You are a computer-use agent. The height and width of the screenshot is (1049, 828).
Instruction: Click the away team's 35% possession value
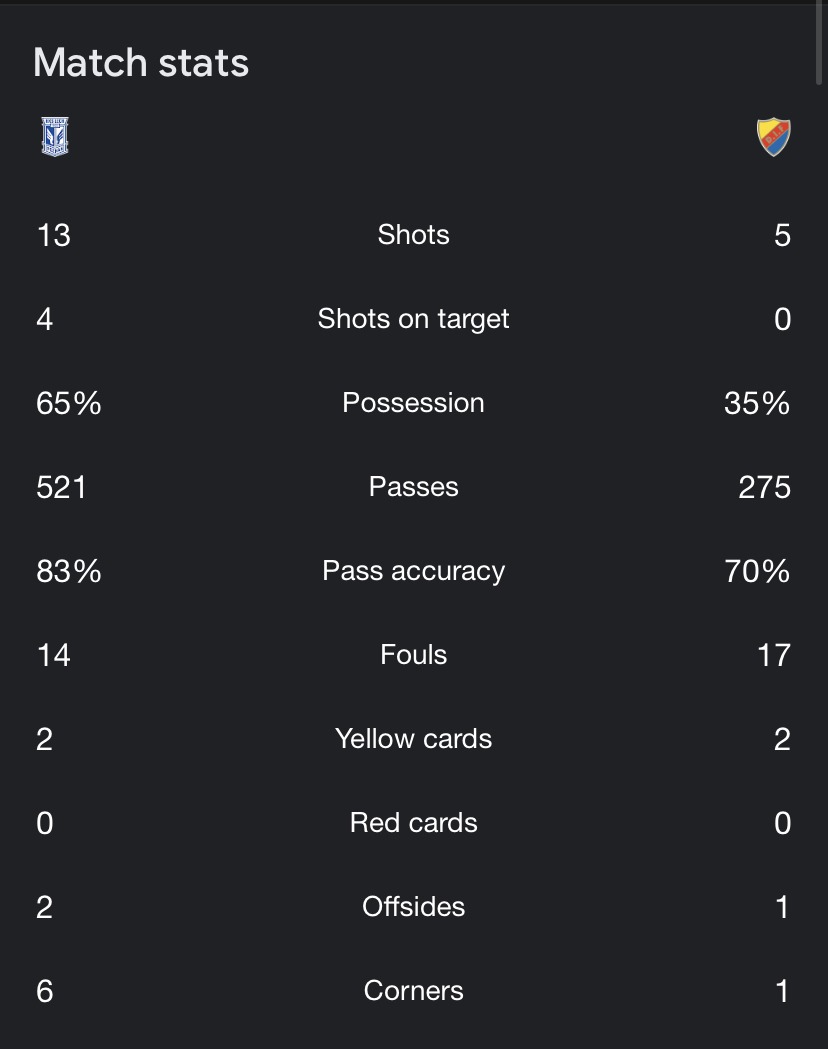757,403
